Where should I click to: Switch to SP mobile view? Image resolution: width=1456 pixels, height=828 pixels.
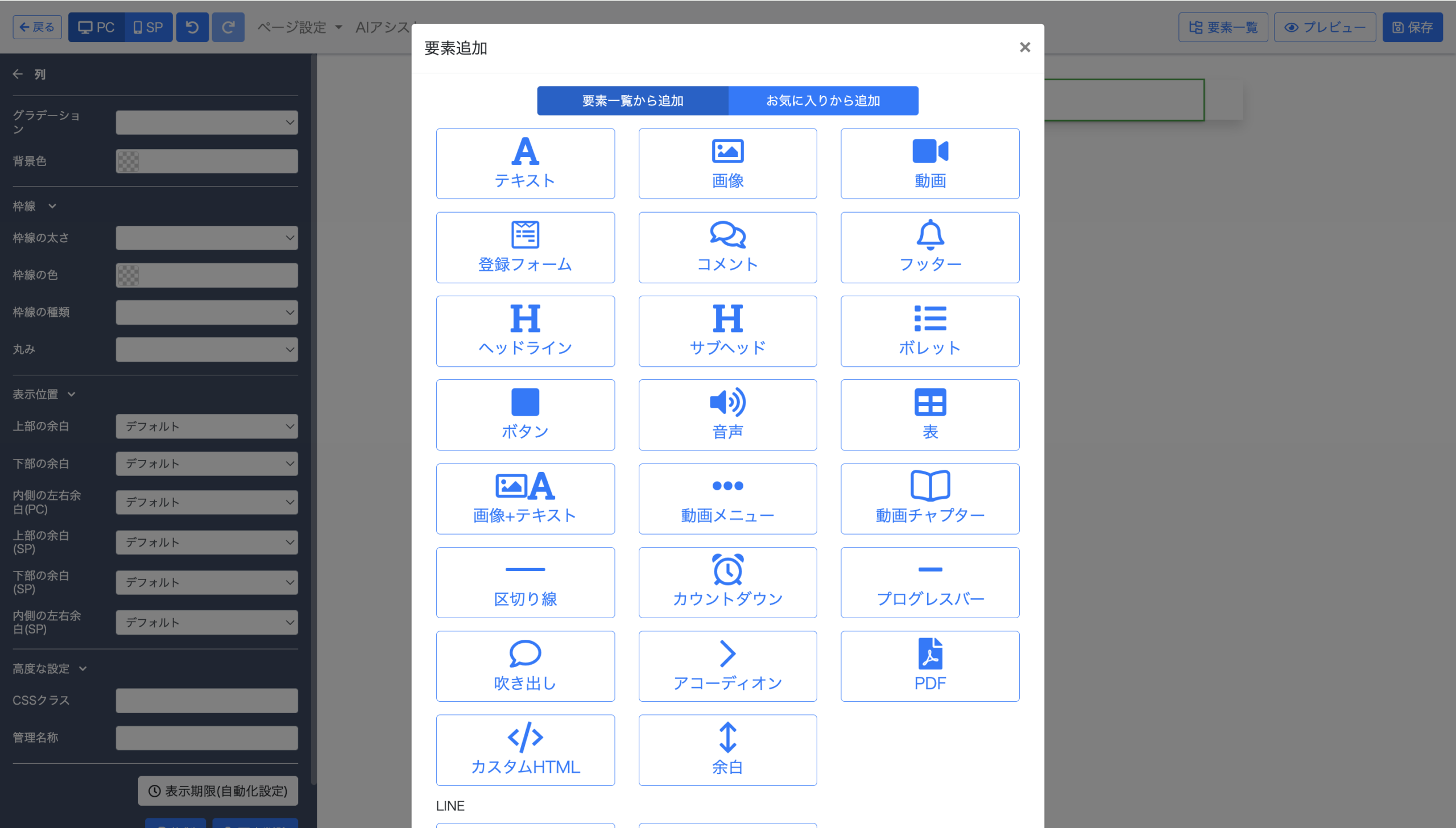tap(148, 27)
